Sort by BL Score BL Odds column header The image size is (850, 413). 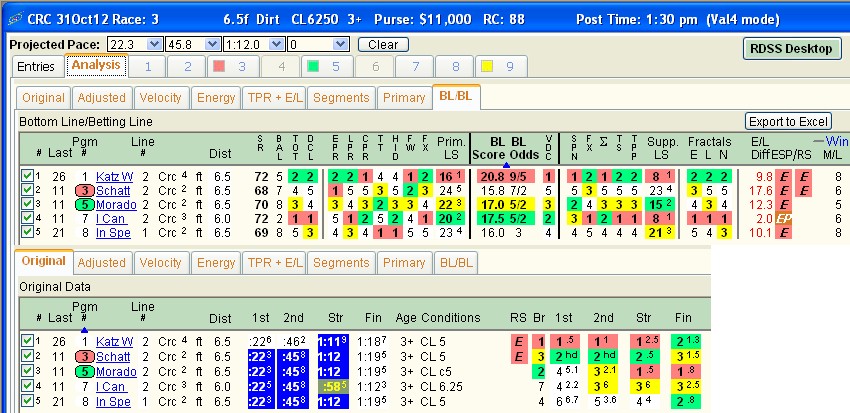505,148
